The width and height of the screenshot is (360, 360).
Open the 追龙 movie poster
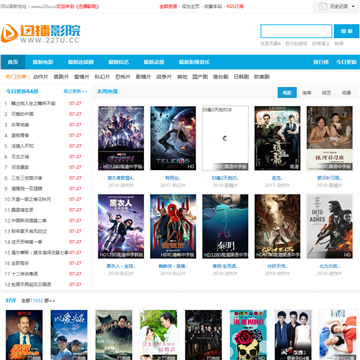pyautogui.click(x=277, y=138)
